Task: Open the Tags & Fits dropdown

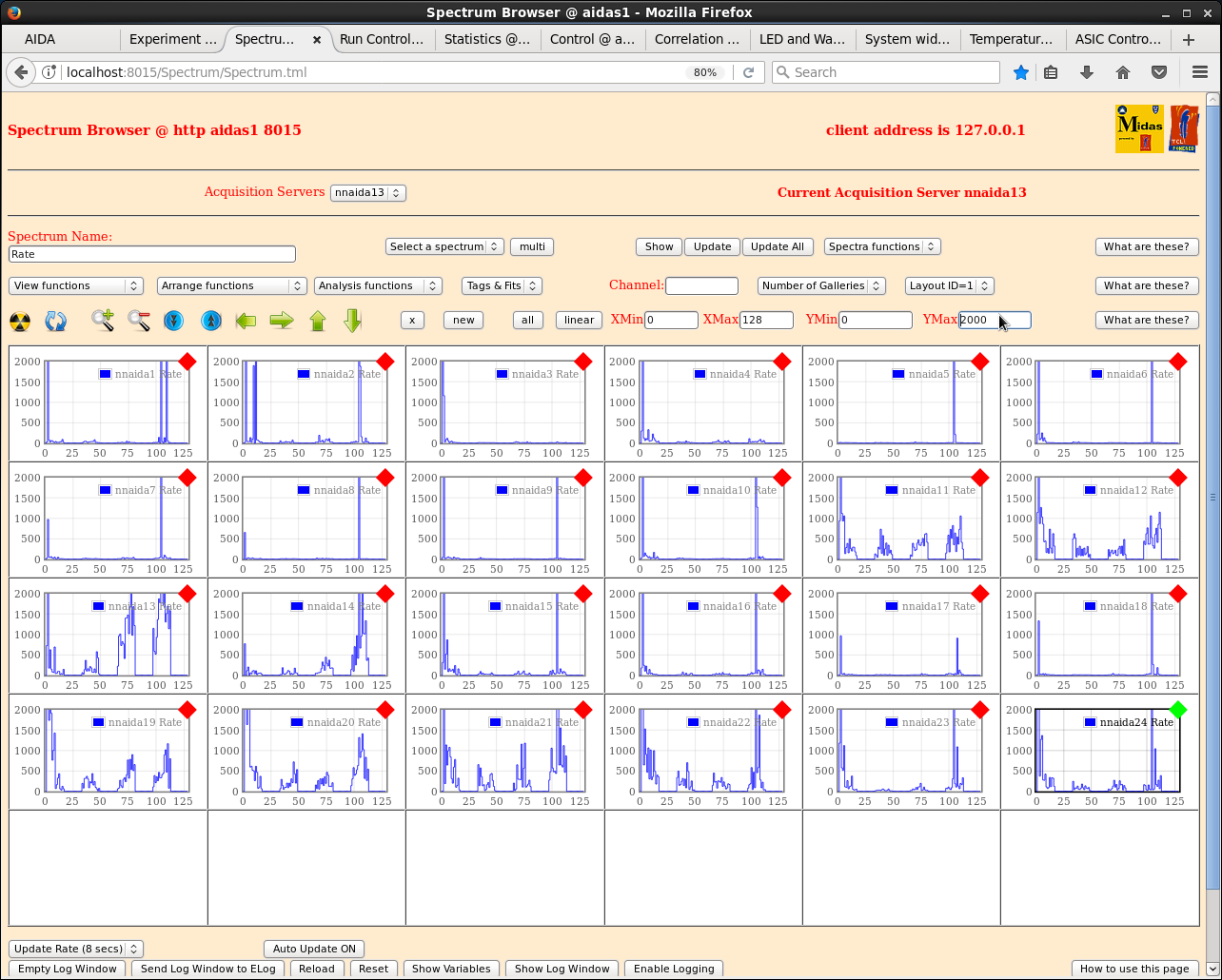Action: (502, 285)
